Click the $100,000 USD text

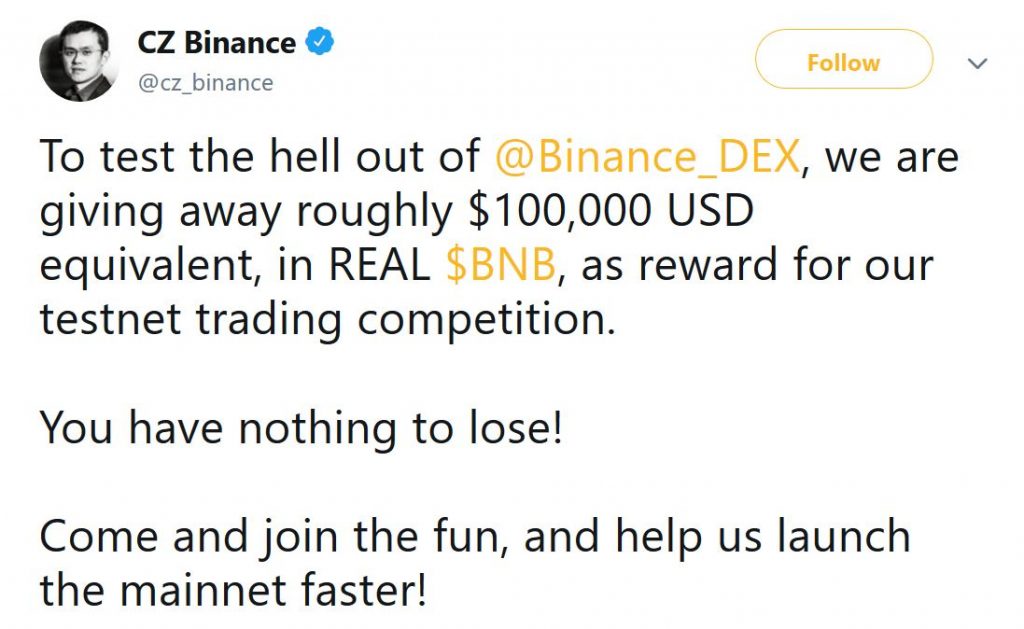click(614, 210)
